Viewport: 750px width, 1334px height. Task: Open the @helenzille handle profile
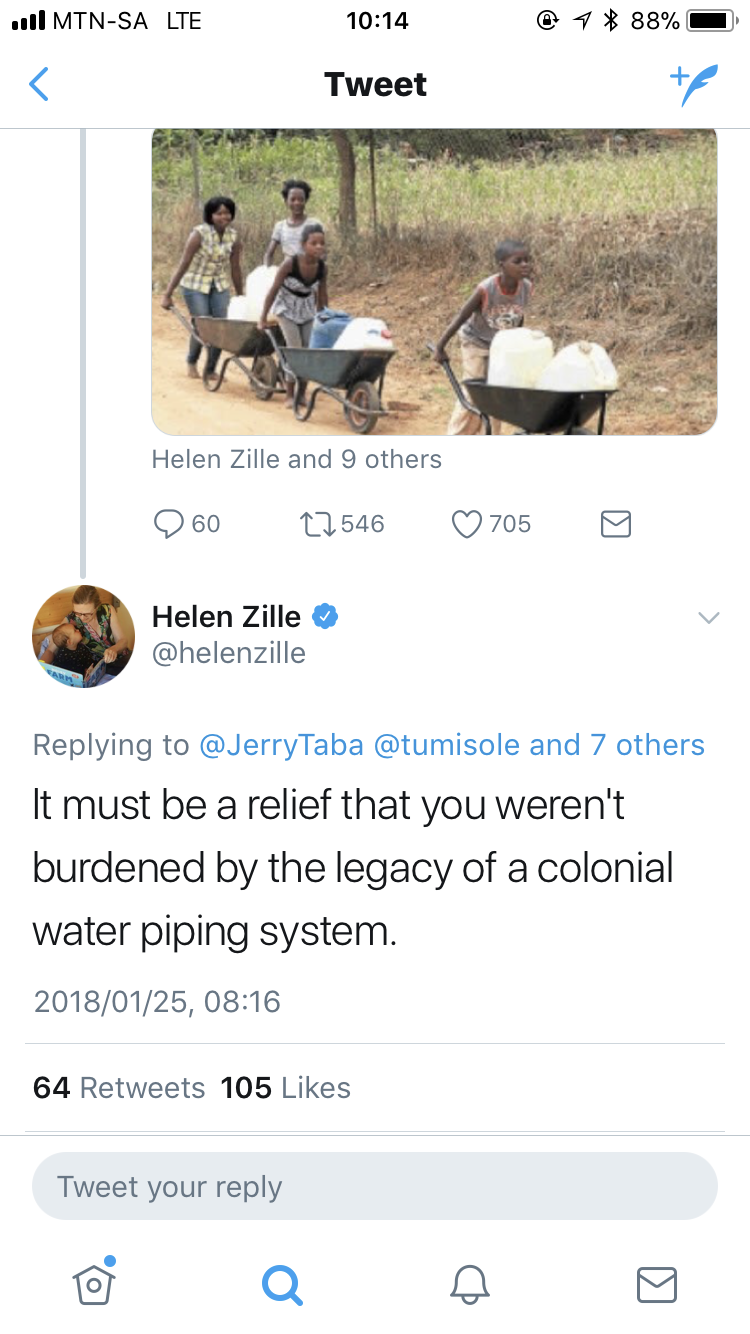tap(229, 653)
